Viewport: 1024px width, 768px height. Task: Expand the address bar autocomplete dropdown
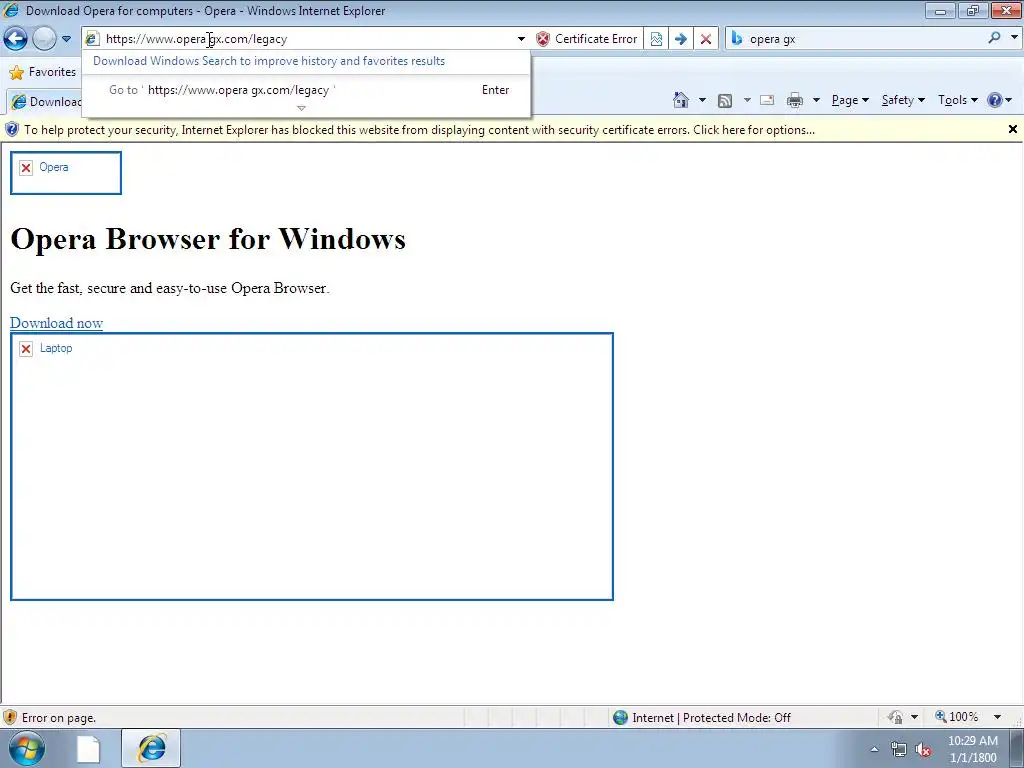521,39
